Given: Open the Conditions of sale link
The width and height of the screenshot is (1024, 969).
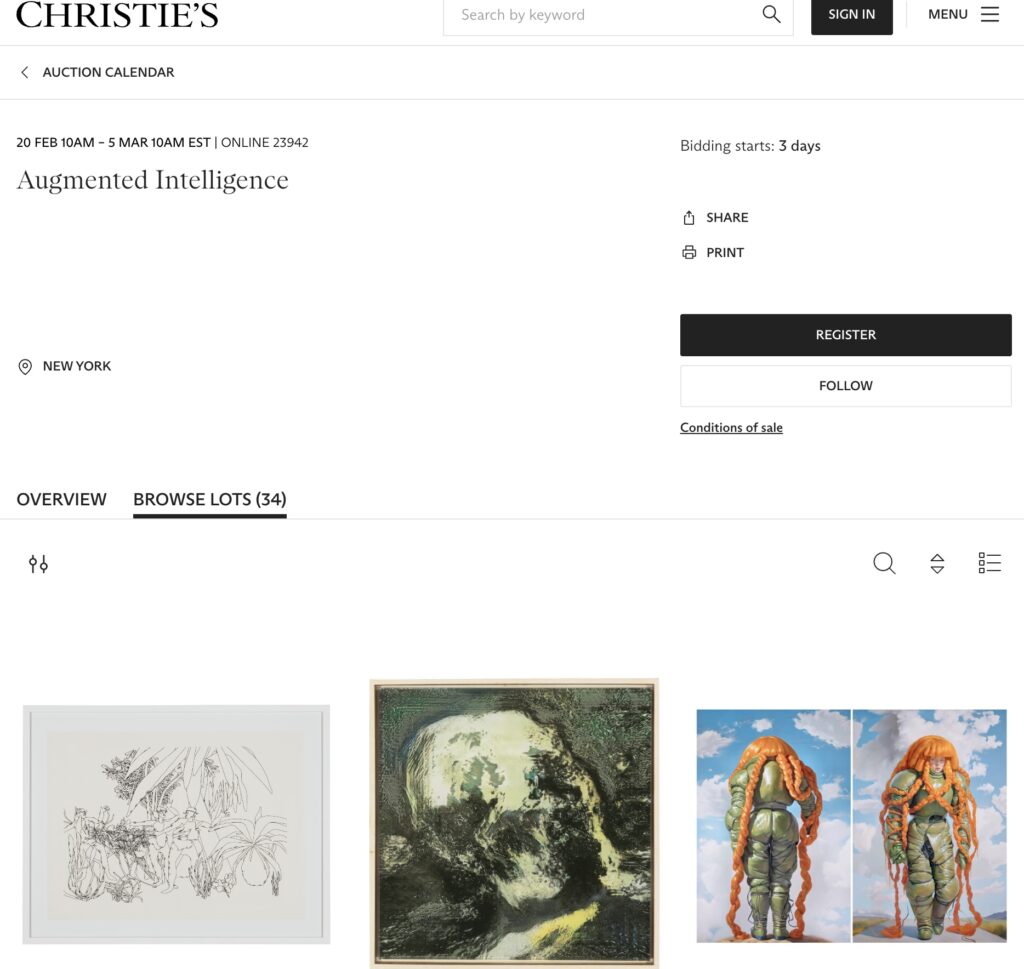Looking at the screenshot, I should (x=731, y=428).
